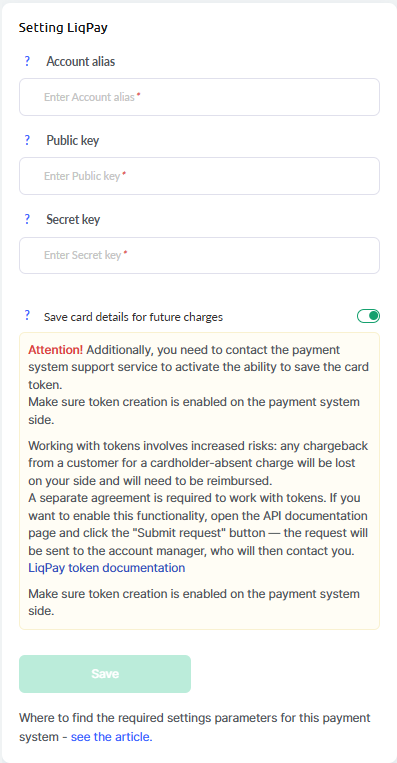Image resolution: width=397 pixels, height=763 pixels.
Task: Click the 'Save card details for future charges' label
Action: tap(133, 317)
